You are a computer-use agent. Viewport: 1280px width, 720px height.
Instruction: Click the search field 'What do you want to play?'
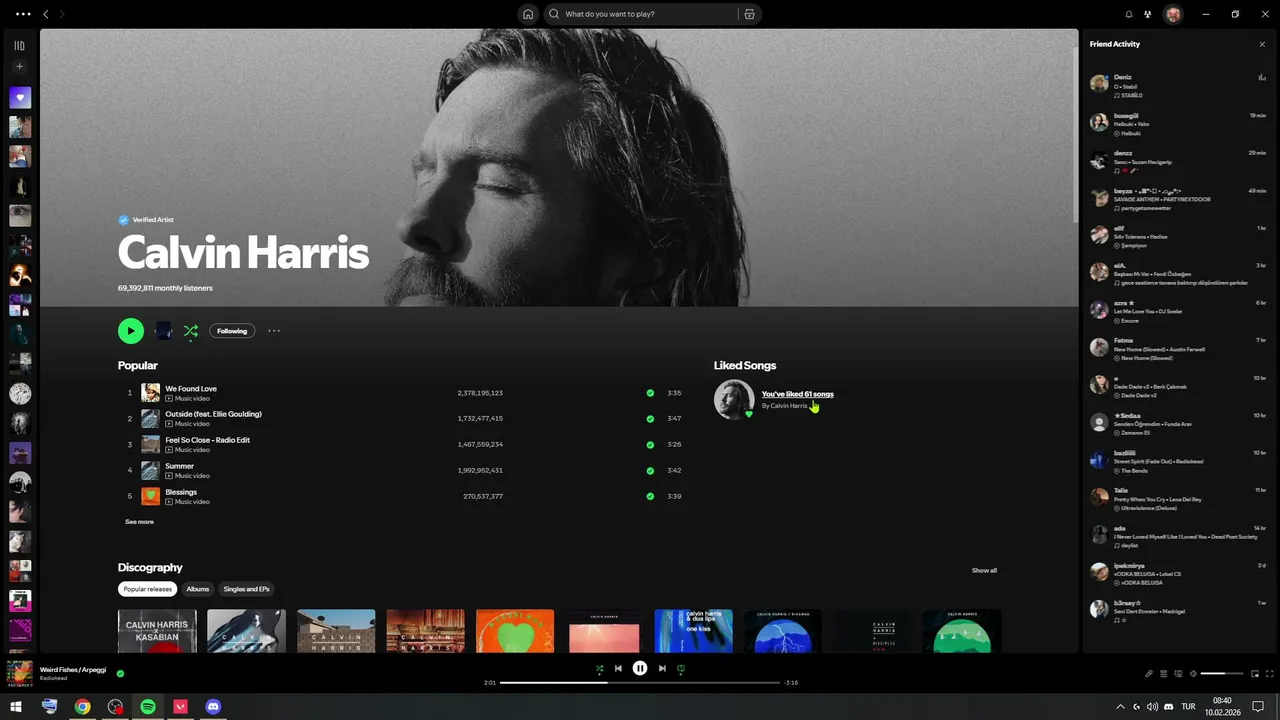pos(650,14)
